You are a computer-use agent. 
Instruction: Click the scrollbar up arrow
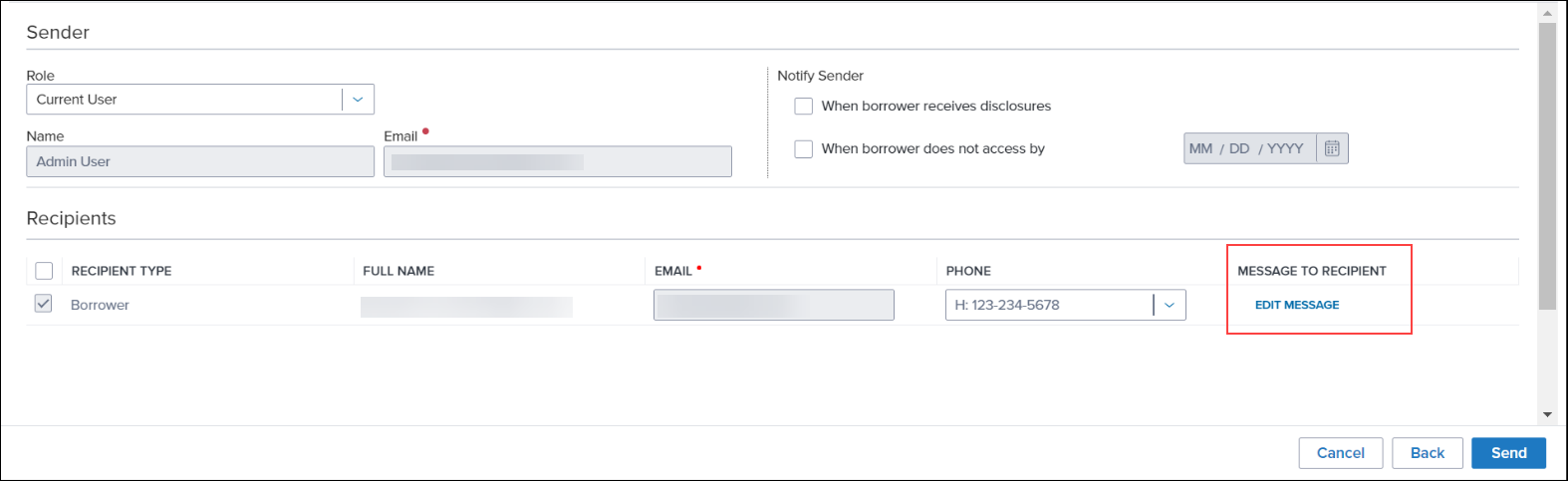click(1547, 14)
